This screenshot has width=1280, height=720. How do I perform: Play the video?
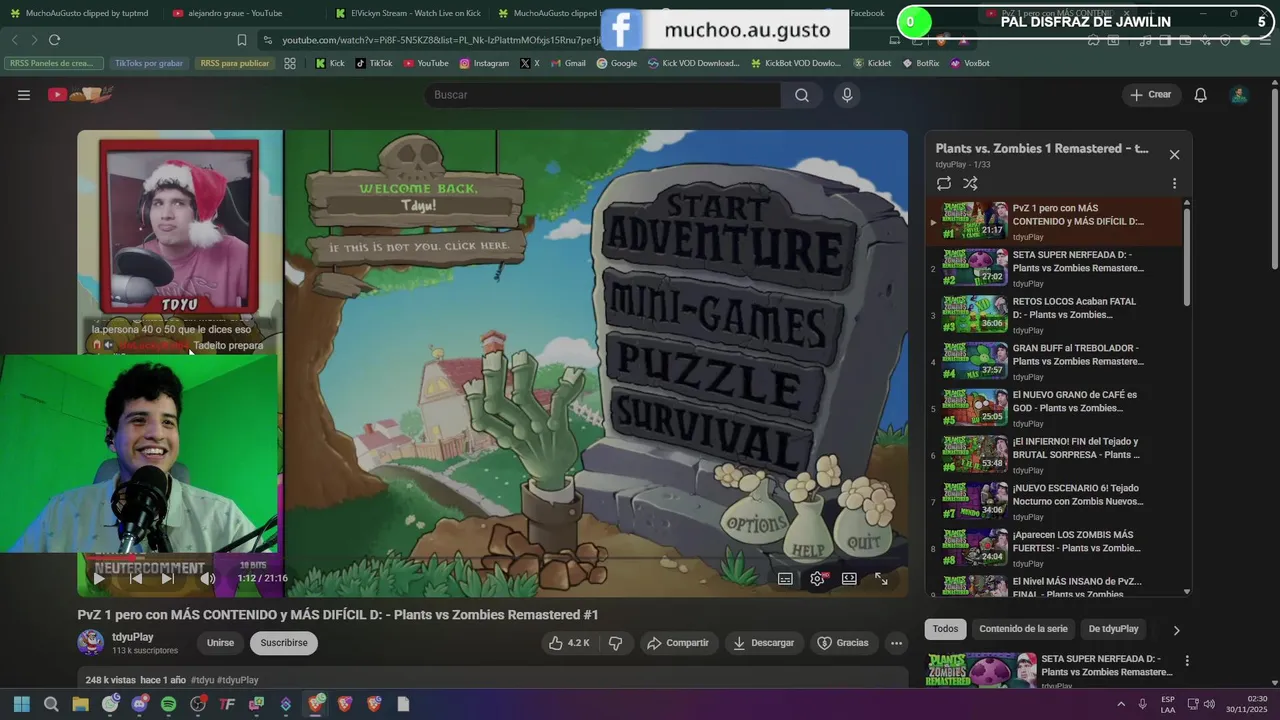click(x=99, y=578)
